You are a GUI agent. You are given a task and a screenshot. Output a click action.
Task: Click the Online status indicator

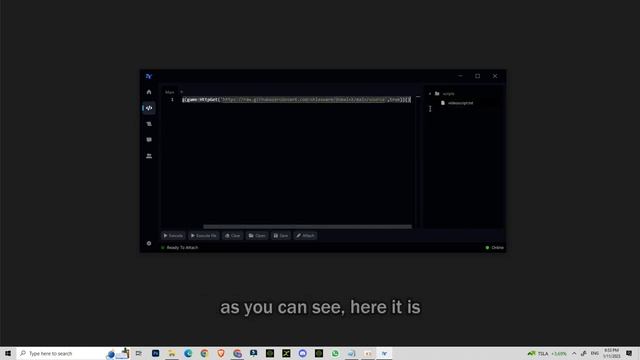[494, 248]
